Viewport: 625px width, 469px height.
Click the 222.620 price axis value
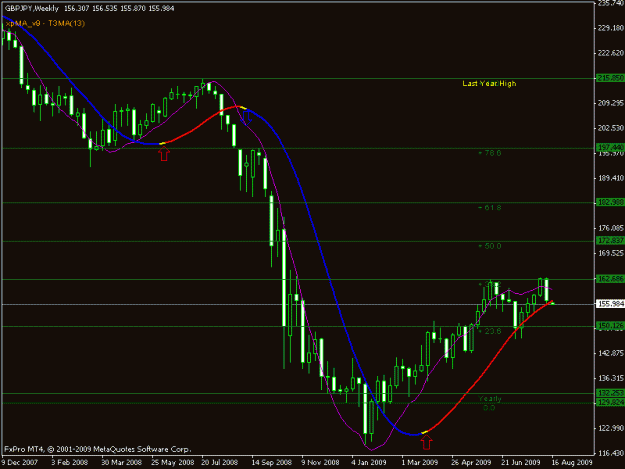pyautogui.click(x=611, y=53)
